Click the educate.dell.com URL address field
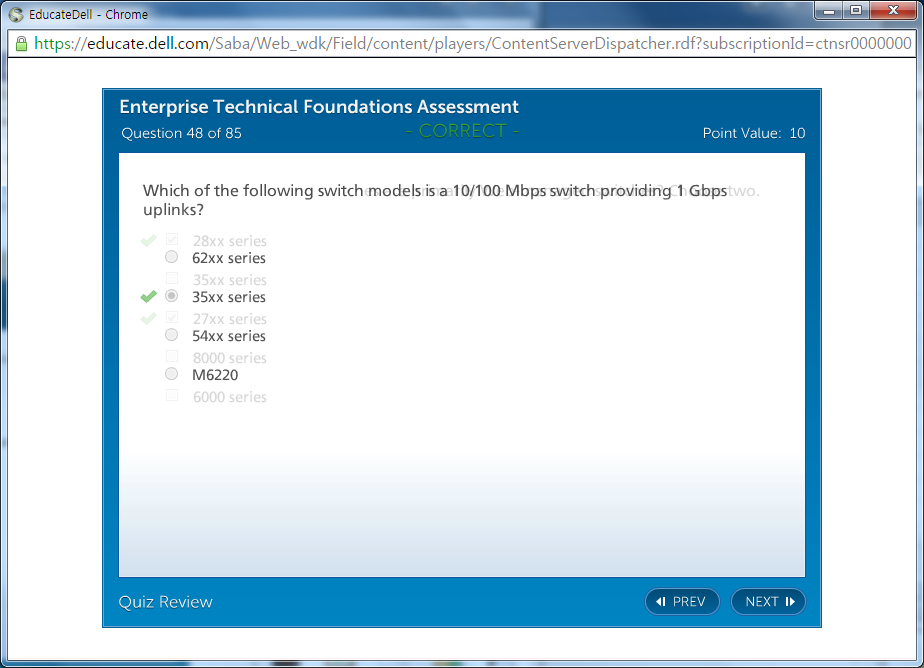924x668 pixels. coord(470,44)
